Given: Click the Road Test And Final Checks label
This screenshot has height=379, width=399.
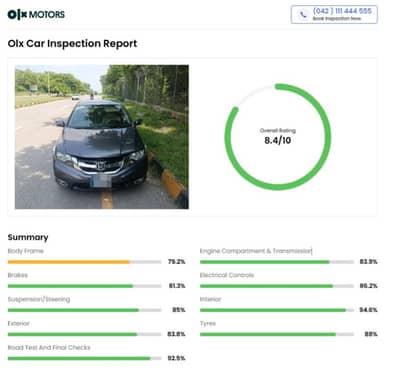Looking at the screenshot, I should tap(49, 348).
